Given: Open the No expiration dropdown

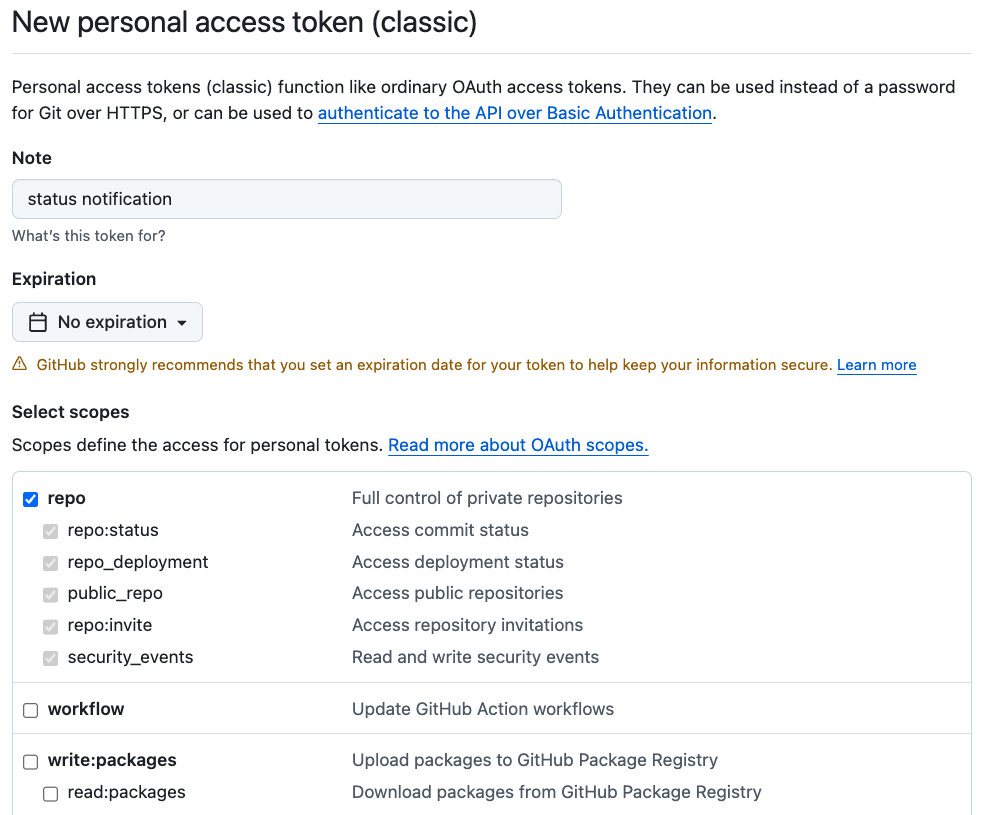Looking at the screenshot, I should point(107,322).
